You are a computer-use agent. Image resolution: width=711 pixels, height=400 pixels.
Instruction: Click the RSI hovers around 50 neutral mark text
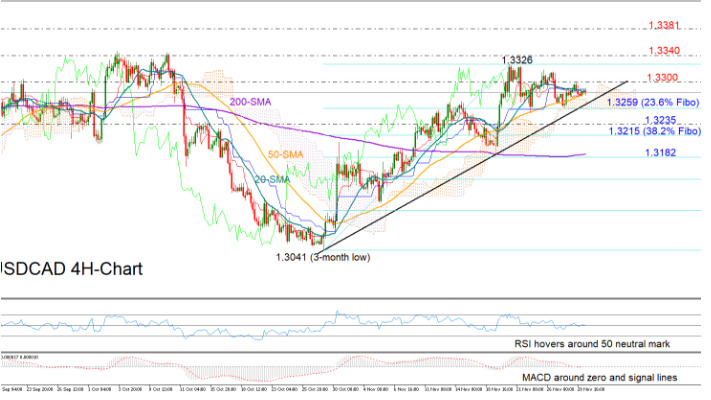point(592,344)
